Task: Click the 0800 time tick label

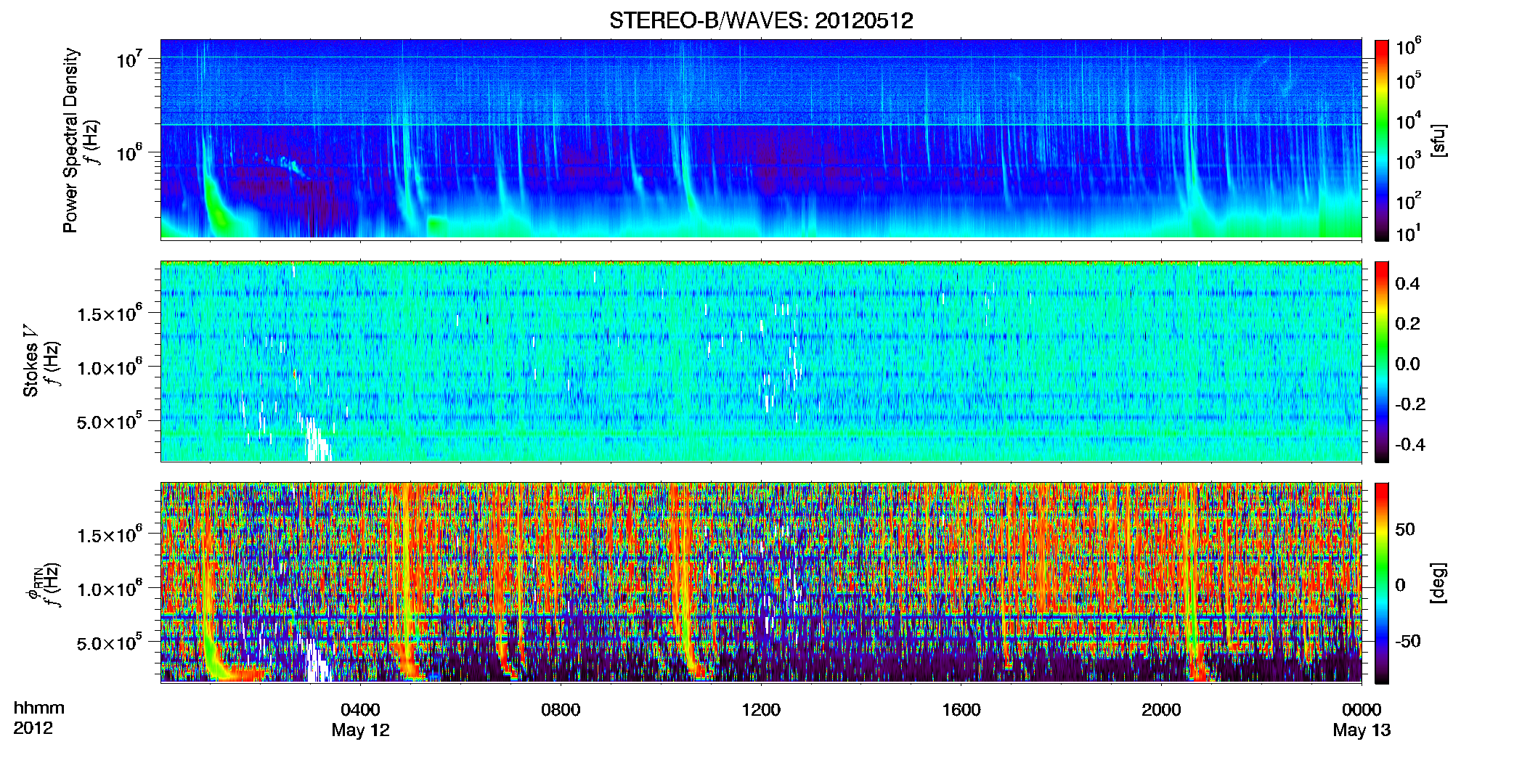Action: (x=561, y=710)
